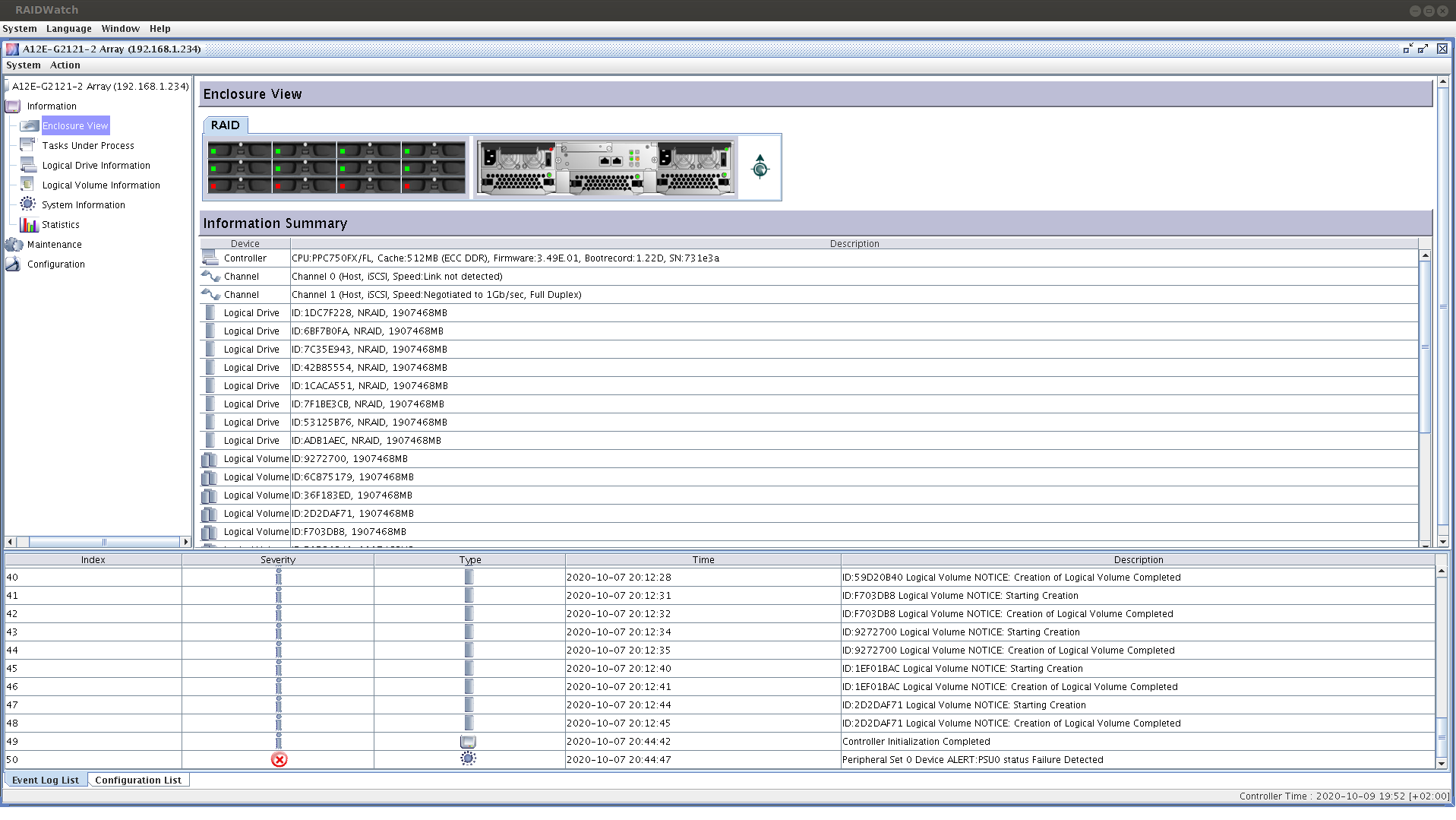Select the Controller row in Information Summary
This screenshot has height=820, width=1456.
point(809,258)
